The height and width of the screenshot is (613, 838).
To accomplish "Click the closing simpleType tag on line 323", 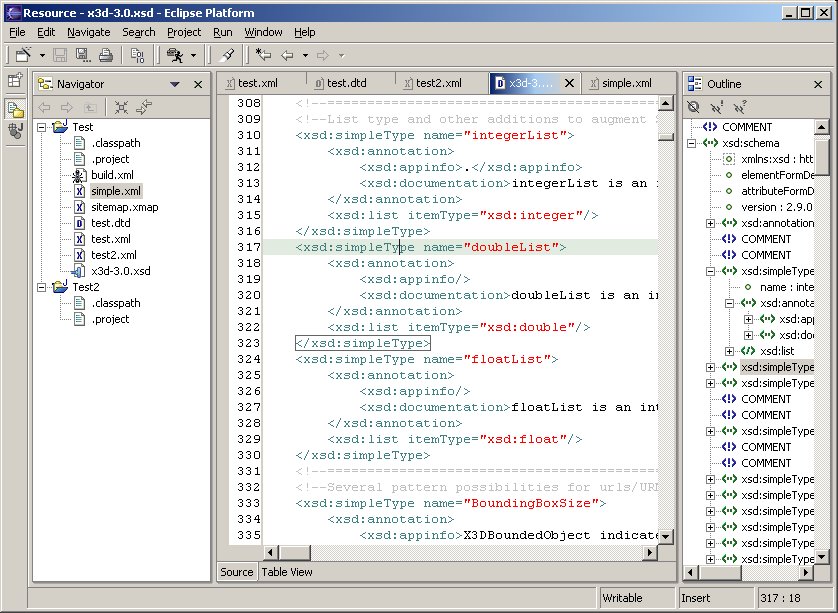I will 362,343.
